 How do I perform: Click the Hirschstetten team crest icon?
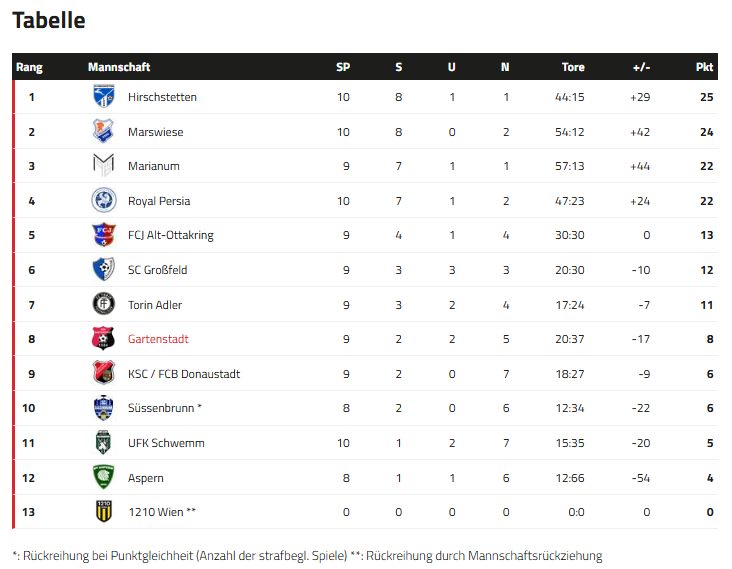104,97
